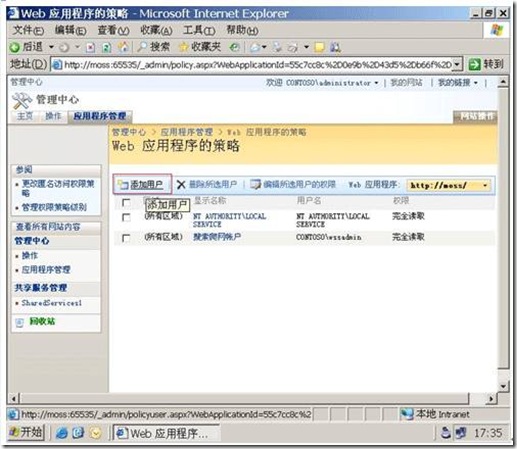The image size is (517, 449).
Task: Click the Research toolbar icon
Action: coord(335,47)
